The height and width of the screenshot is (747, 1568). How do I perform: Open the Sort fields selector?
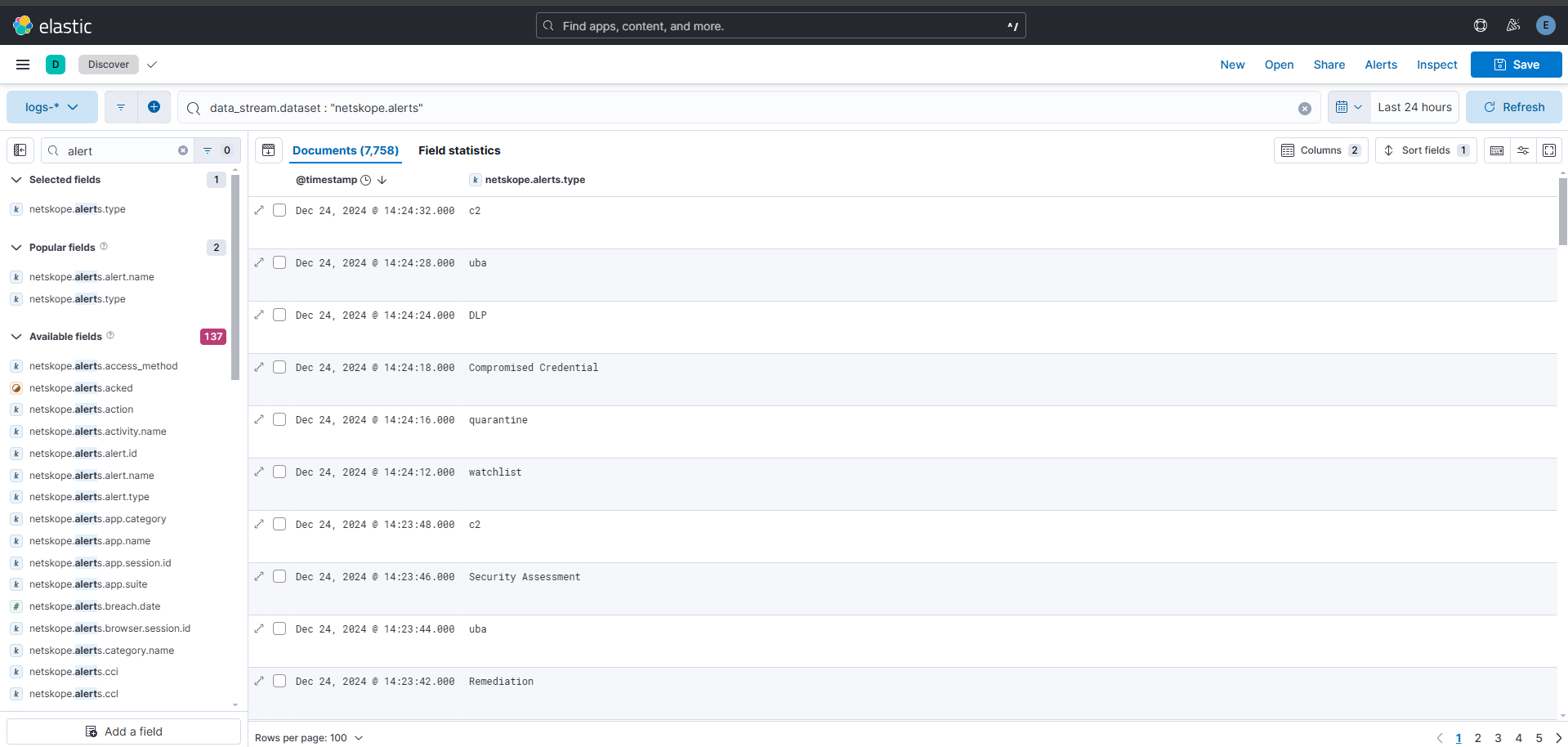(x=1426, y=150)
